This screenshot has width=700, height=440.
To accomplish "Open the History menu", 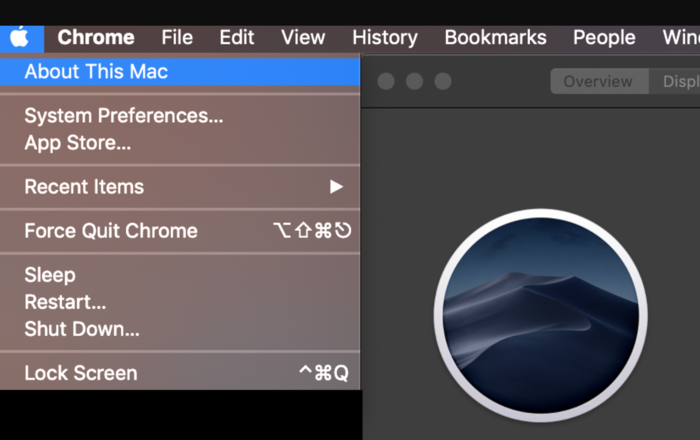I will click(385, 37).
